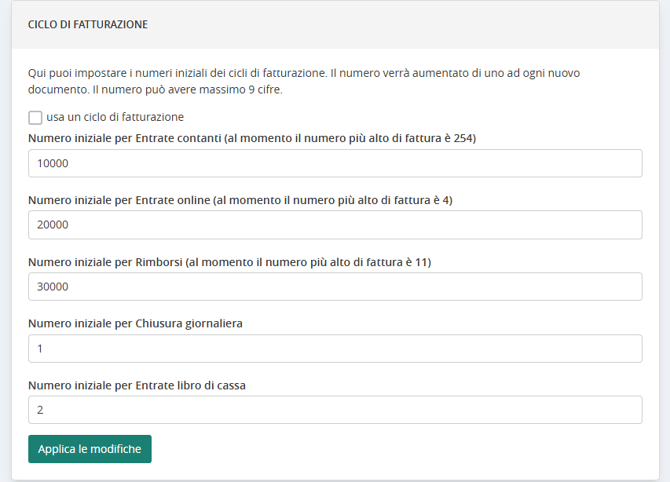This screenshot has width=670, height=482.
Task: Click the CICLO DI FATTURAZIONE section title
Action: [88, 24]
